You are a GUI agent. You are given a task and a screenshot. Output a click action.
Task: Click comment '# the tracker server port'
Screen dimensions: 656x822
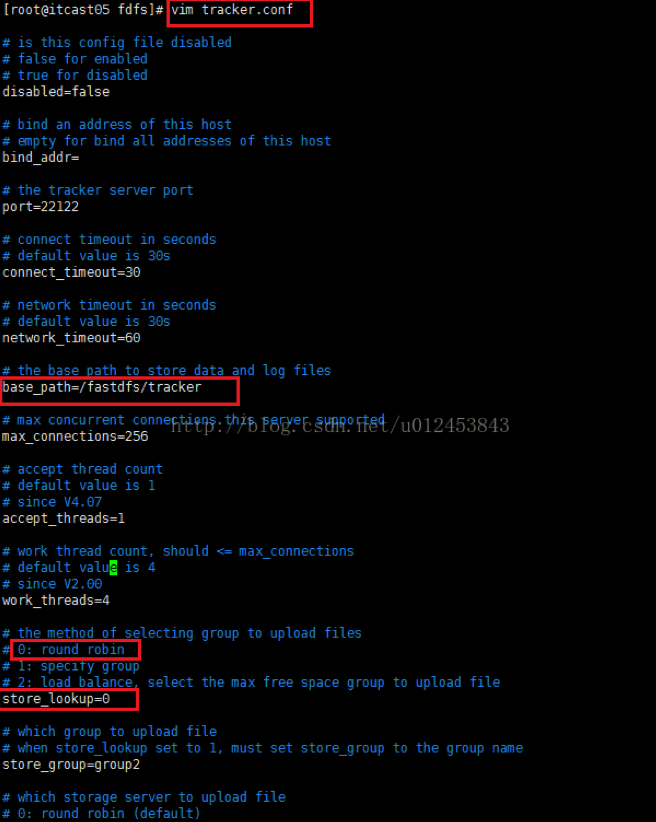98,190
